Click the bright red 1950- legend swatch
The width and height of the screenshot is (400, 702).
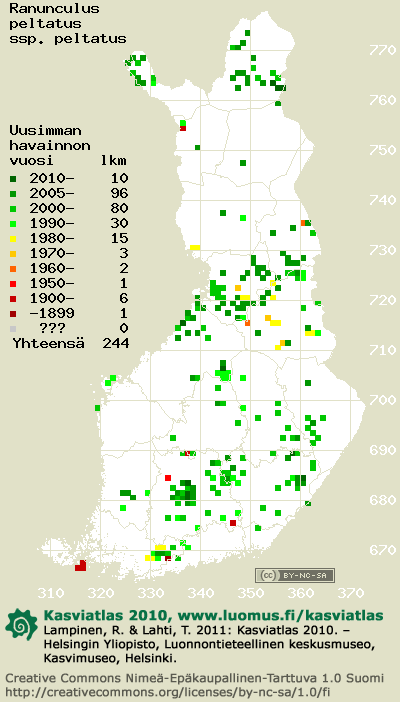[x=13, y=283]
